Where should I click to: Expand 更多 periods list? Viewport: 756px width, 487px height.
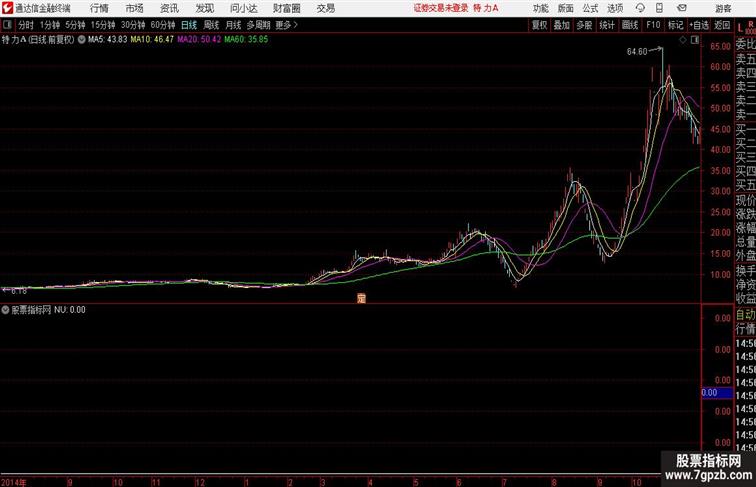click(286, 25)
